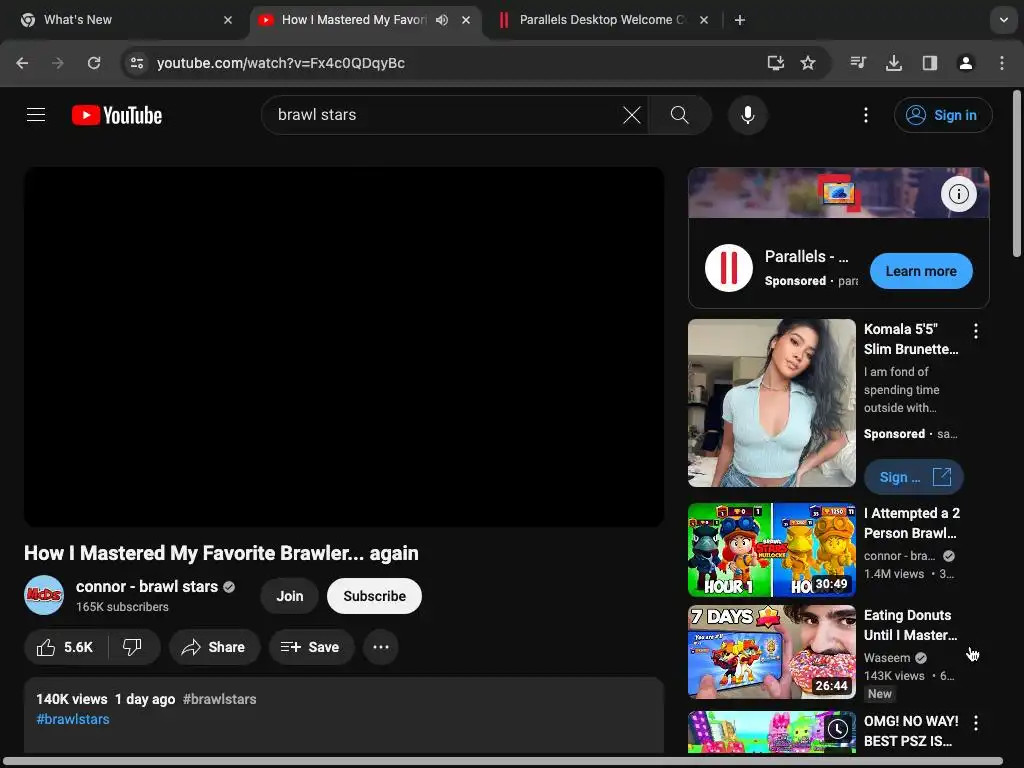The image size is (1024, 768).
Task: Toggle Chrome side panel
Action: (930, 63)
